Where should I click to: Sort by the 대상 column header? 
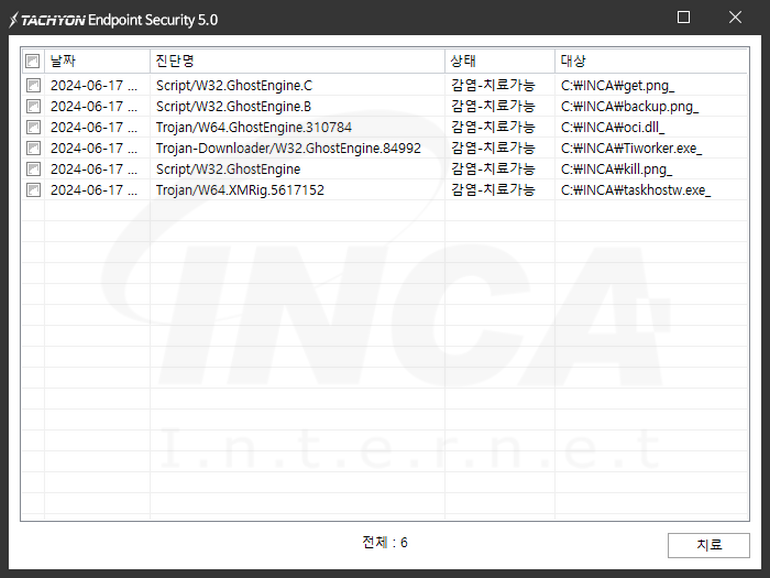(x=651, y=61)
